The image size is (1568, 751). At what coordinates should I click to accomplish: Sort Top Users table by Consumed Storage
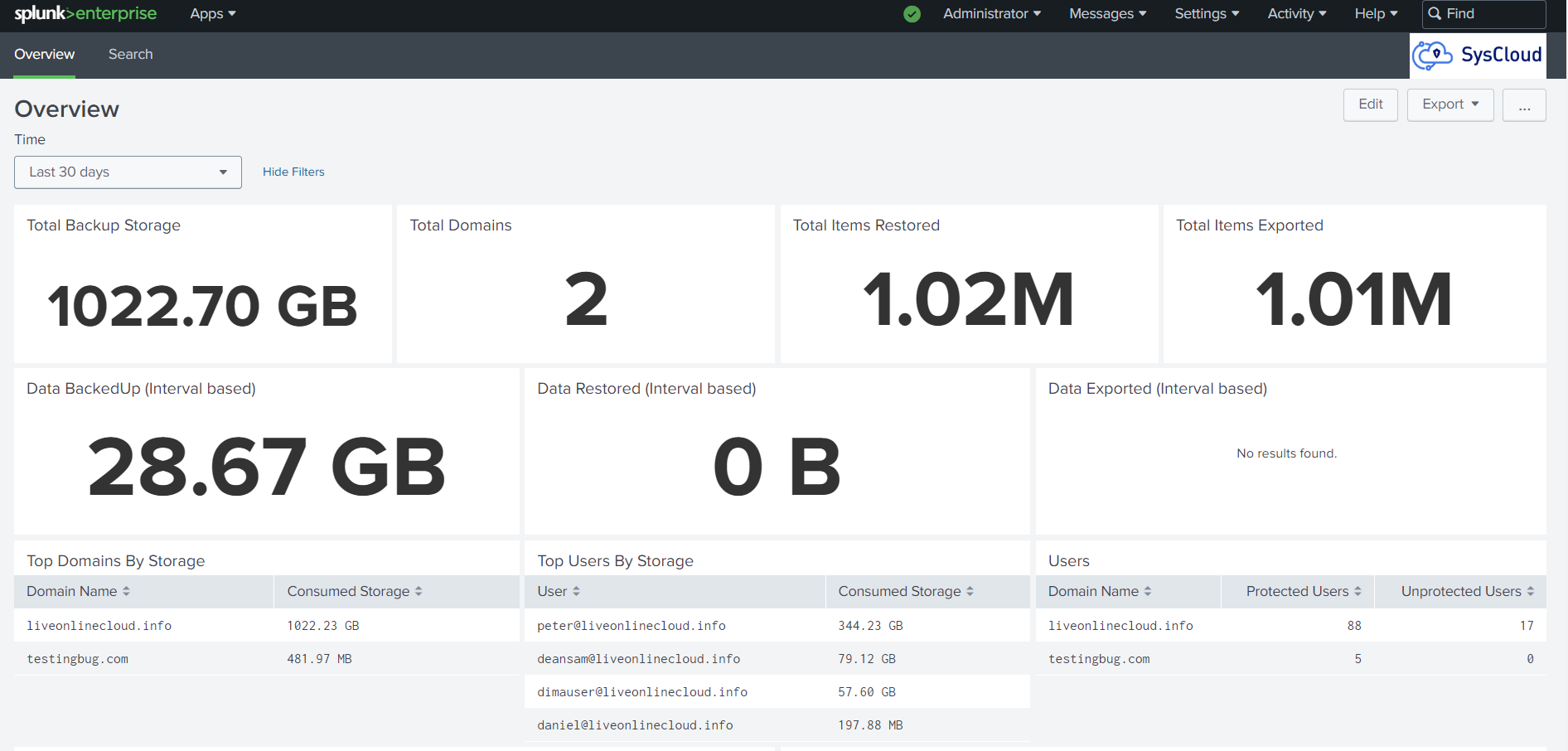pos(906,591)
